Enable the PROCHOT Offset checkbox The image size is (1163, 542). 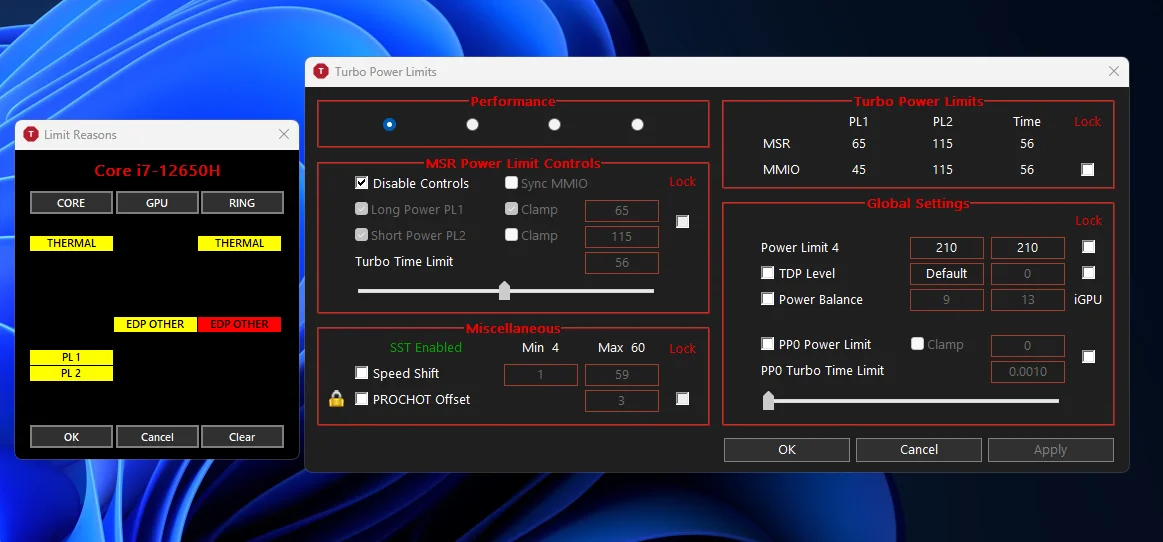click(x=362, y=399)
